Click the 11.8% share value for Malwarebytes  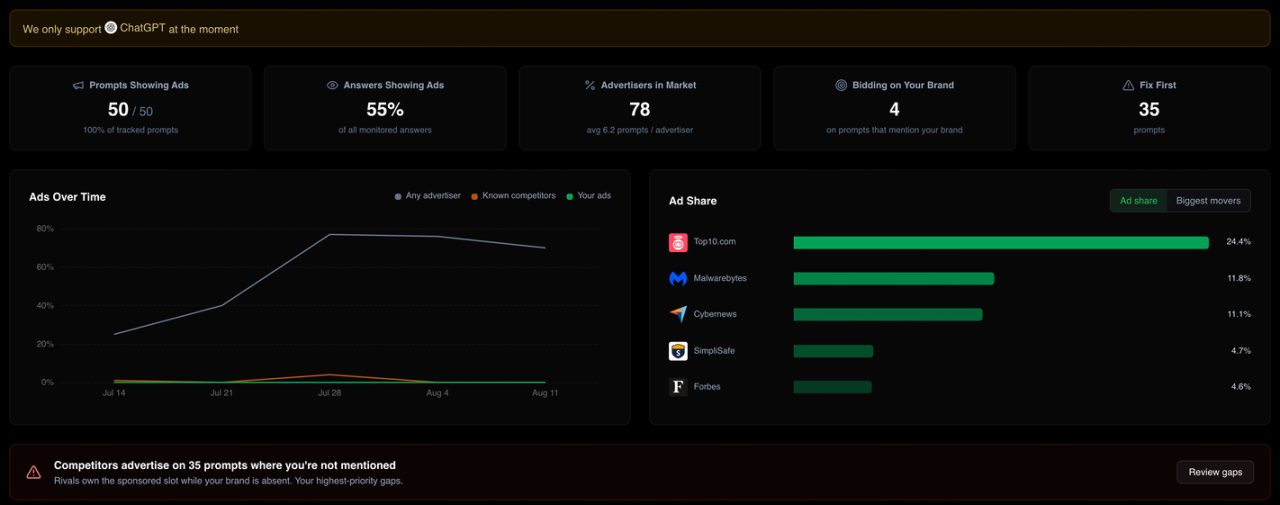tap(1239, 278)
